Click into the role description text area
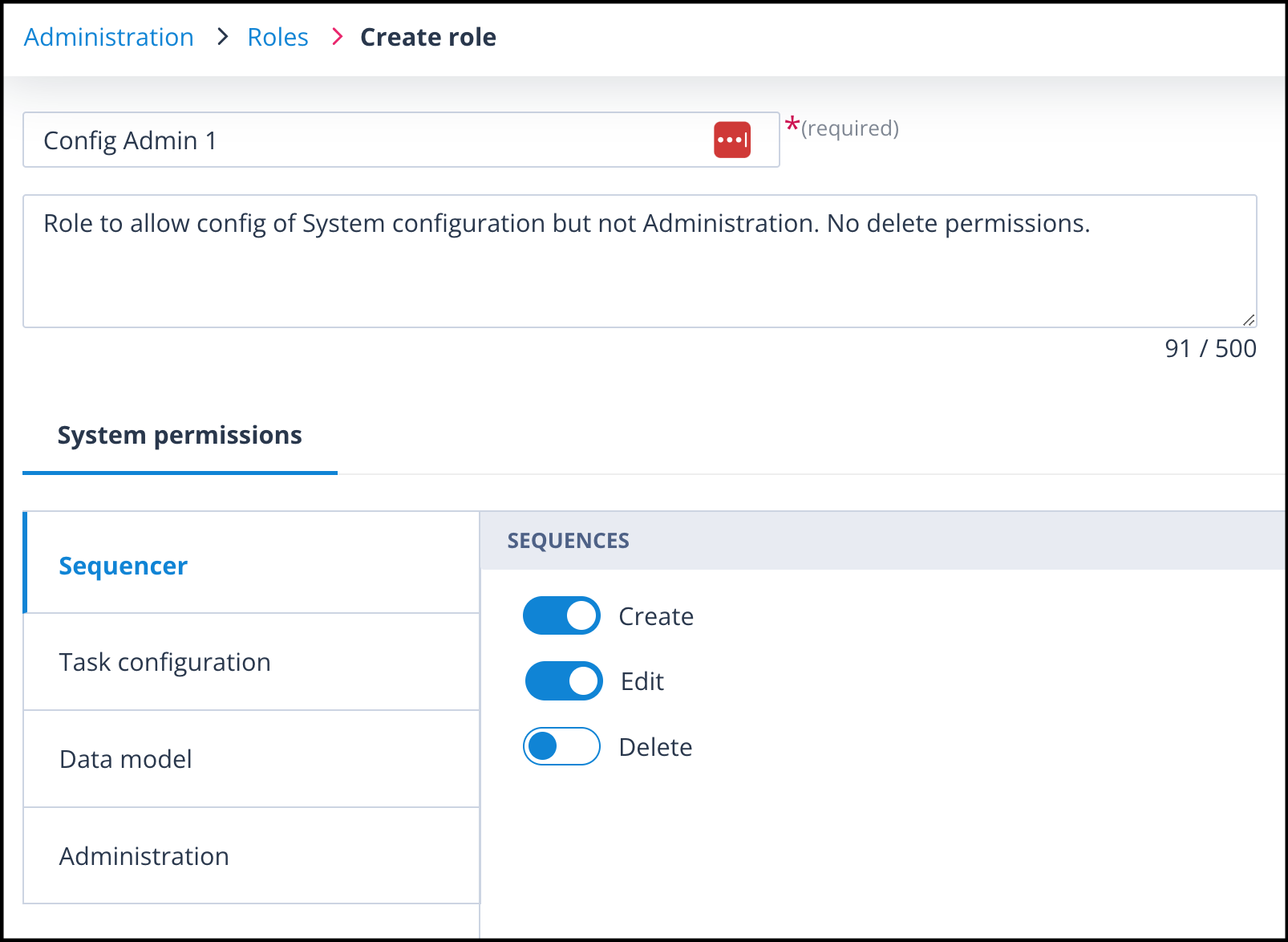This screenshot has height=942, width=1288. click(639, 261)
